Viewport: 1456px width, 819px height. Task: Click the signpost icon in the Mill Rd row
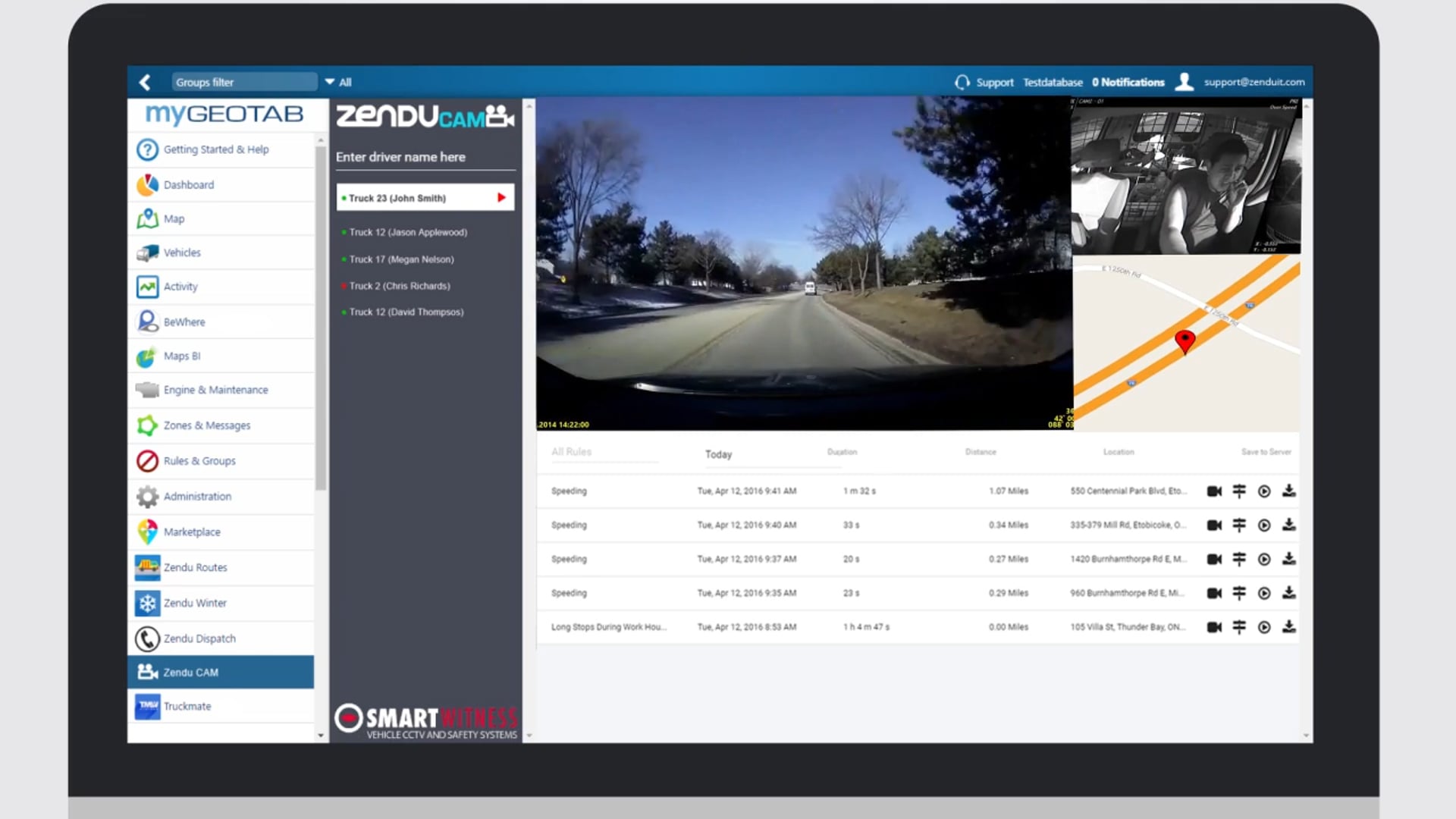(x=1239, y=525)
